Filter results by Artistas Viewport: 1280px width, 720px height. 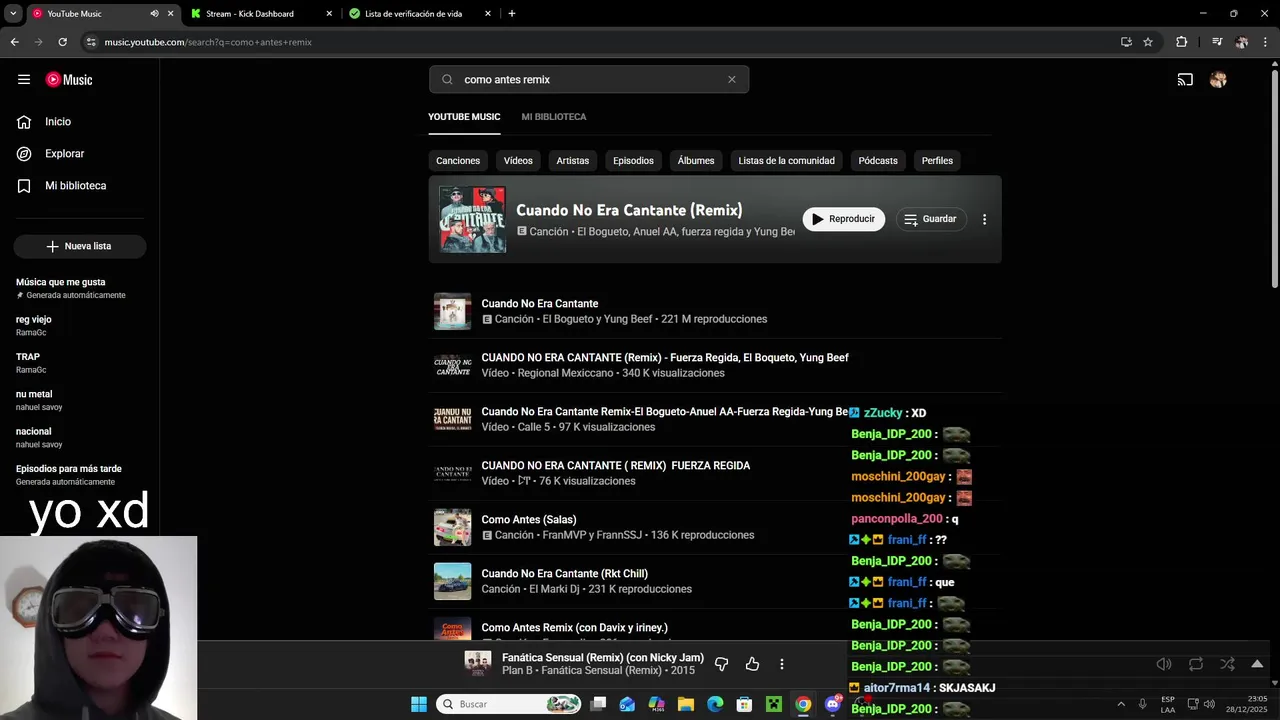point(573,161)
